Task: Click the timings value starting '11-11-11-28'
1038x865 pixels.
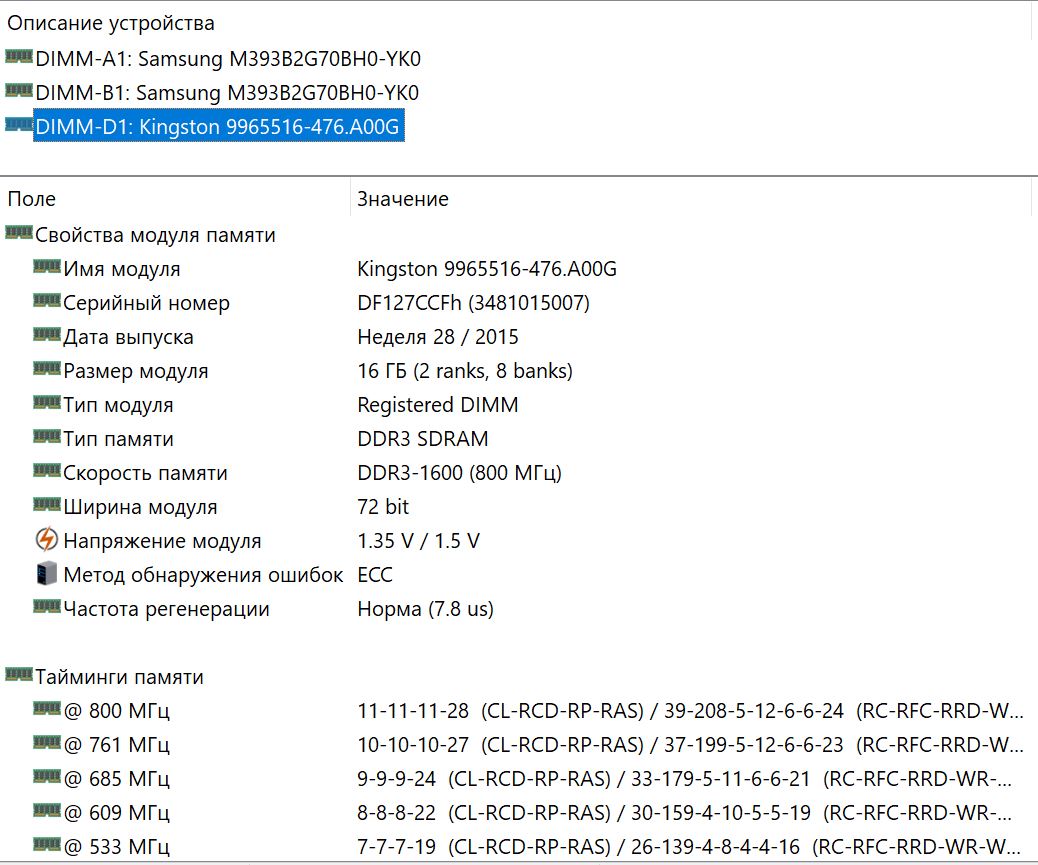Action: point(690,711)
